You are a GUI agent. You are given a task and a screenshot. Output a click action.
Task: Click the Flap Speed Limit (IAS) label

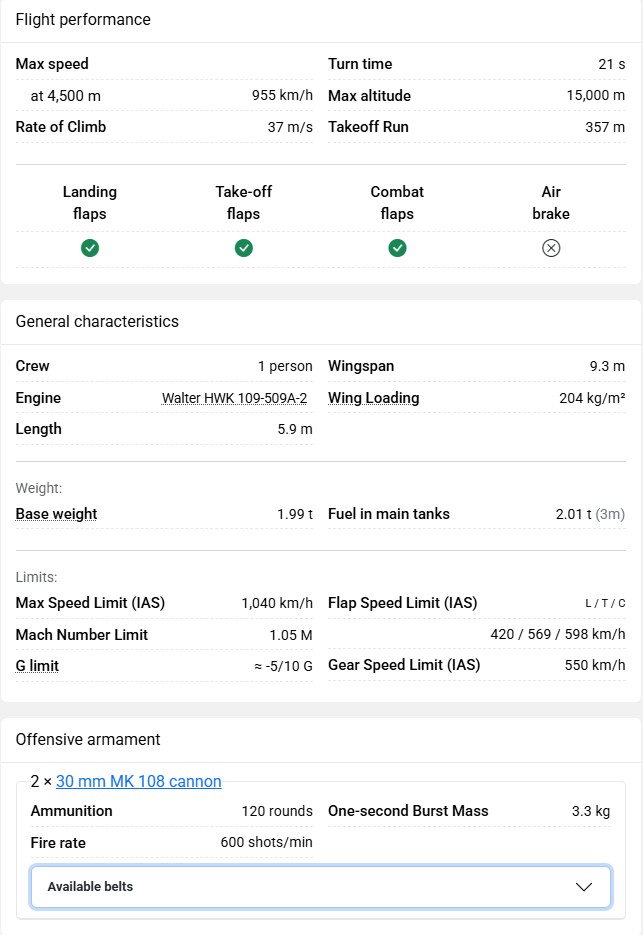pyautogui.click(x=403, y=603)
